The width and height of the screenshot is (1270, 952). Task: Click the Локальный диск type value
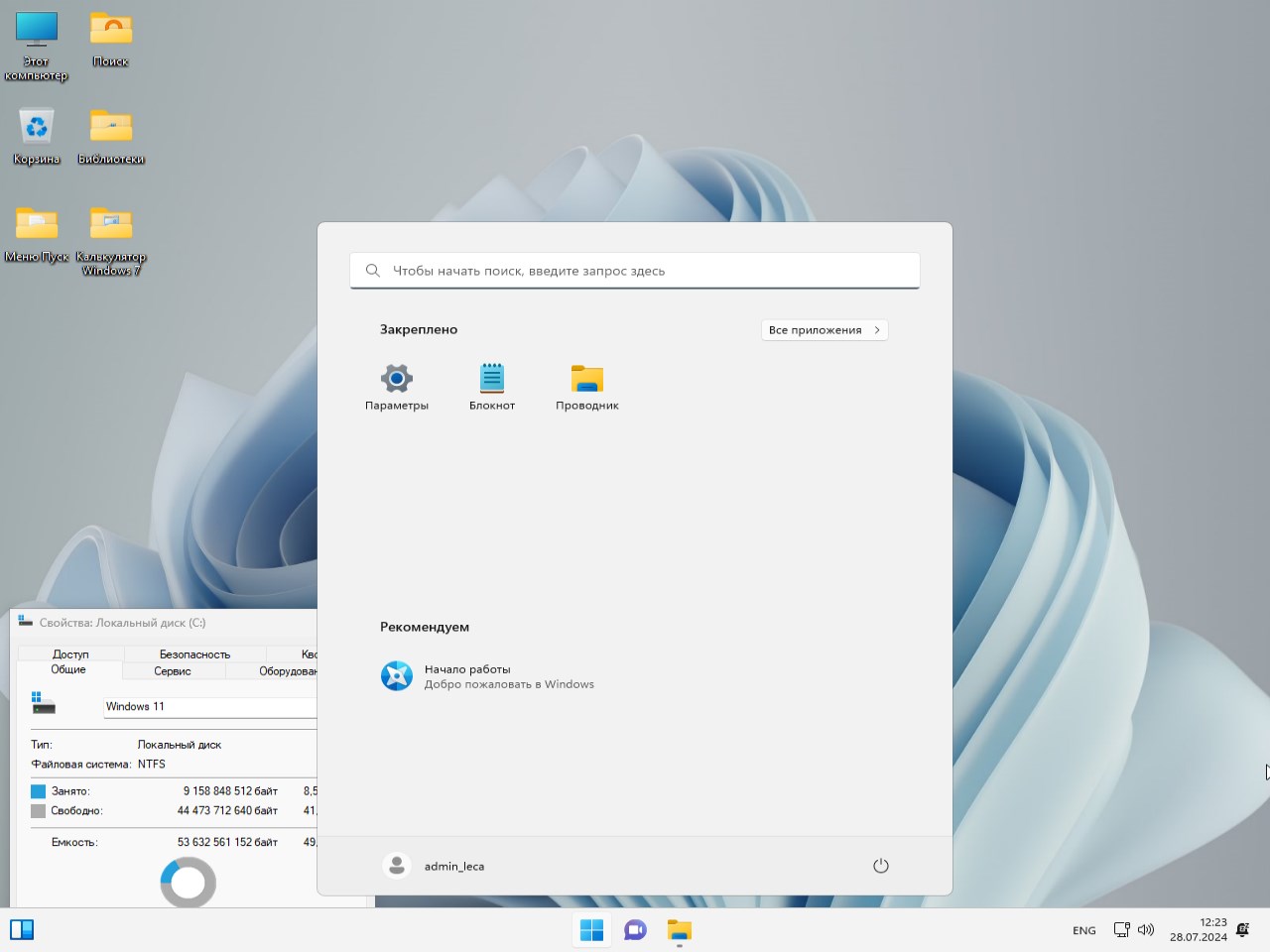[180, 745]
